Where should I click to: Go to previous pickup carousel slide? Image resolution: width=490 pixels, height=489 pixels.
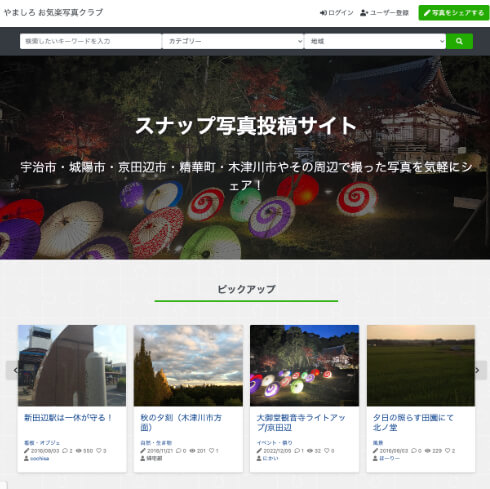pyautogui.click(x=15, y=370)
